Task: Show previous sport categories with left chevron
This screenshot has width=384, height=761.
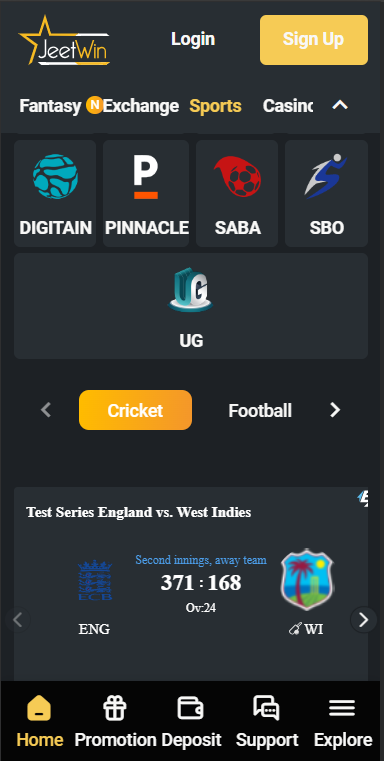Action: tap(46, 411)
